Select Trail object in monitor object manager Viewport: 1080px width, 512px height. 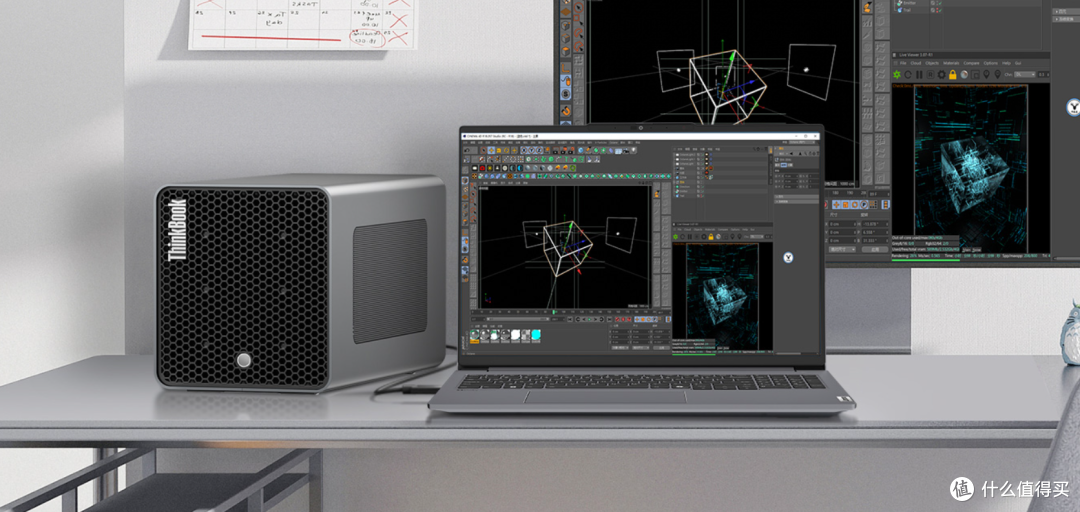click(906, 10)
